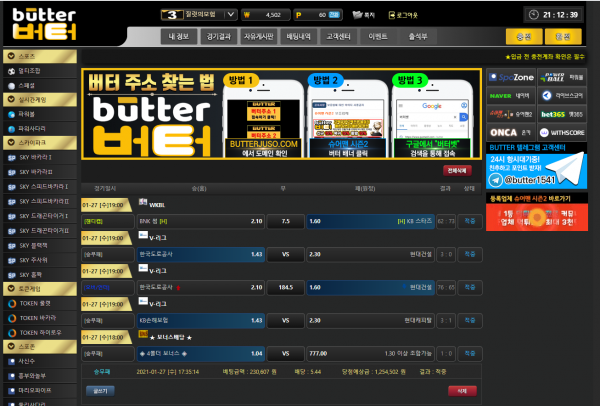The width and height of the screenshot is (600, 406).
Task: Expand the 토큰게임 sidebar category
Action: tap(39, 288)
